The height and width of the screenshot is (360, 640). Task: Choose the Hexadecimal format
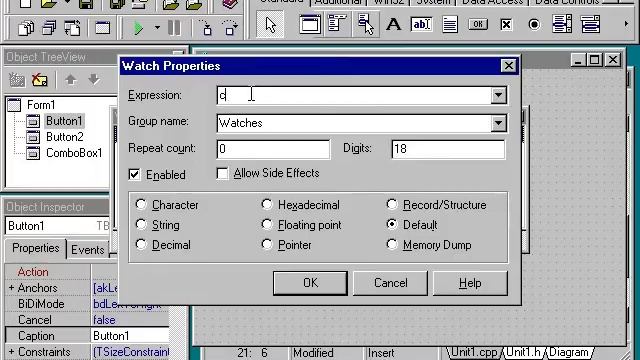[267, 204]
